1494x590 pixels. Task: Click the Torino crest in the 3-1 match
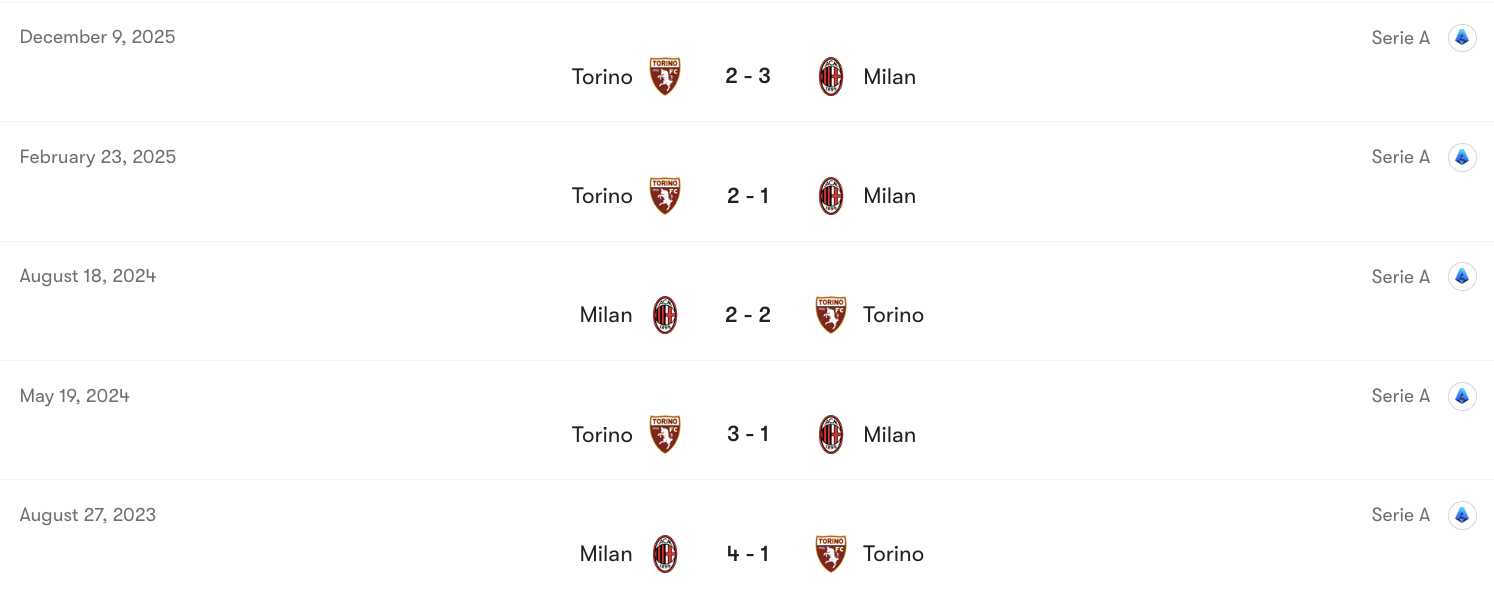pos(663,434)
